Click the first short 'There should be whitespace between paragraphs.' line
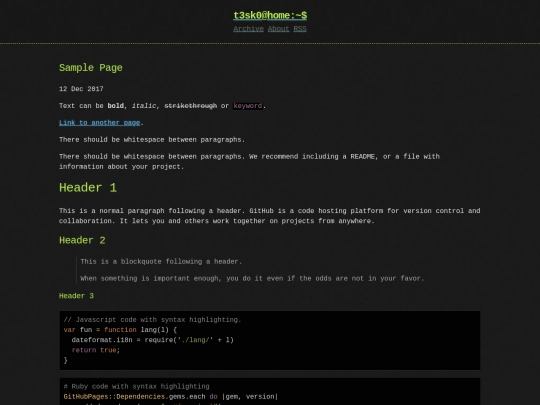 click(x=152, y=139)
